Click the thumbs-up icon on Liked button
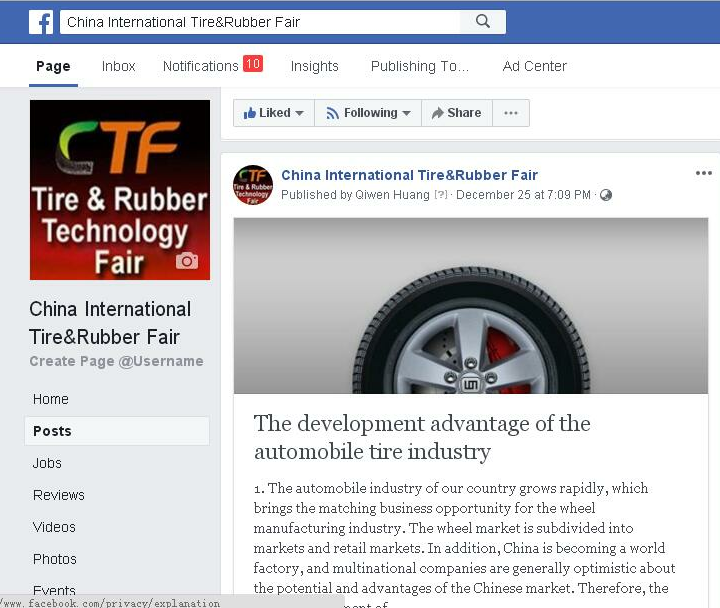The image size is (720, 608). pos(250,113)
